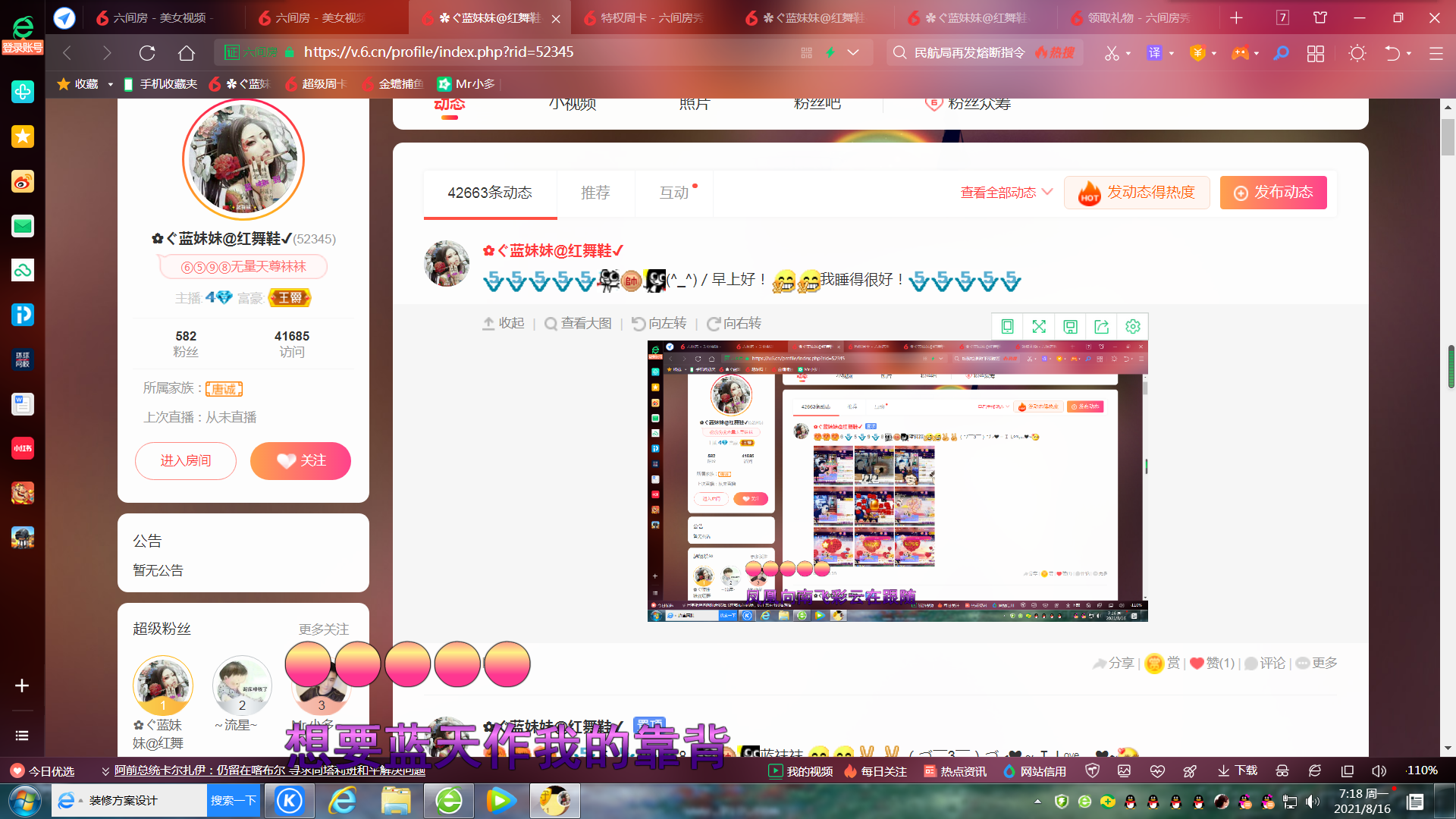Open the scissors screenshot tool
This screenshot has height=819, width=1456.
coord(1111,53)
